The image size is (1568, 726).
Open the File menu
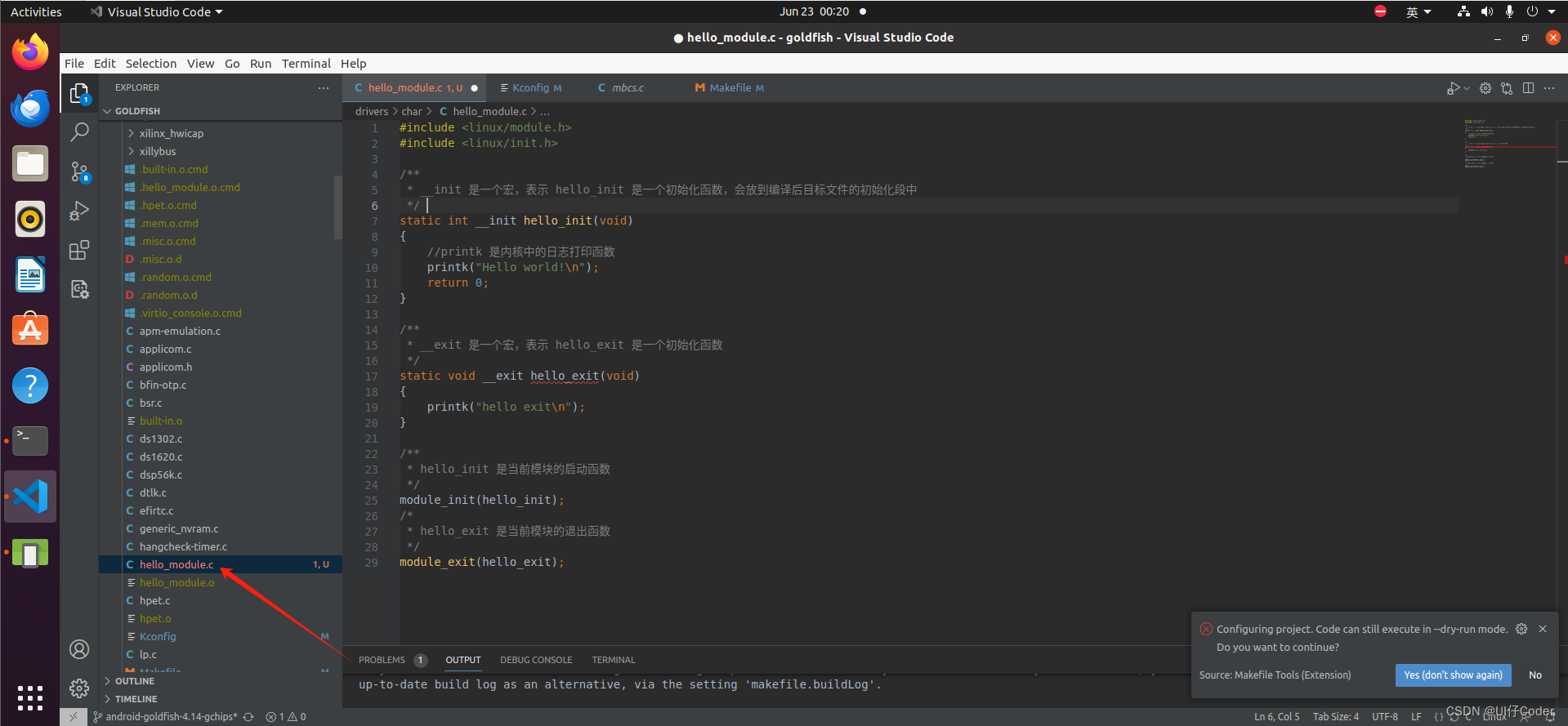tap(74, 64)
